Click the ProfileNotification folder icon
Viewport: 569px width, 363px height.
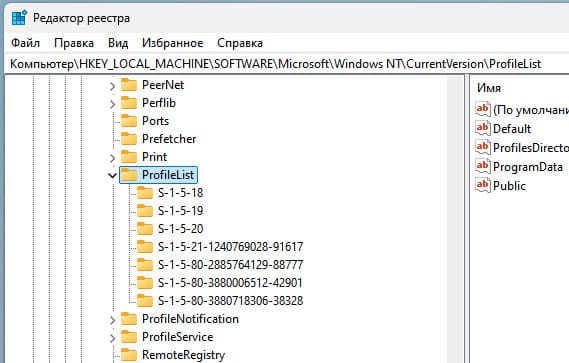pyautogui.click(x=129, y=319)
